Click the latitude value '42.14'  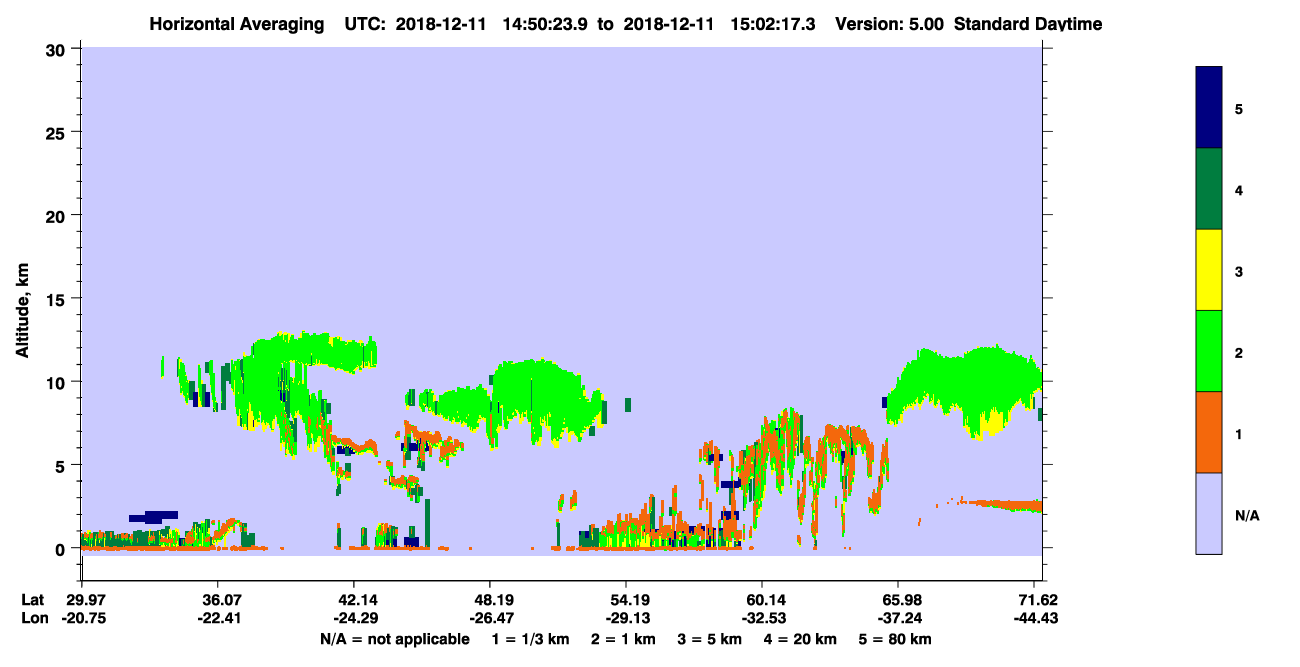[354, 600]
